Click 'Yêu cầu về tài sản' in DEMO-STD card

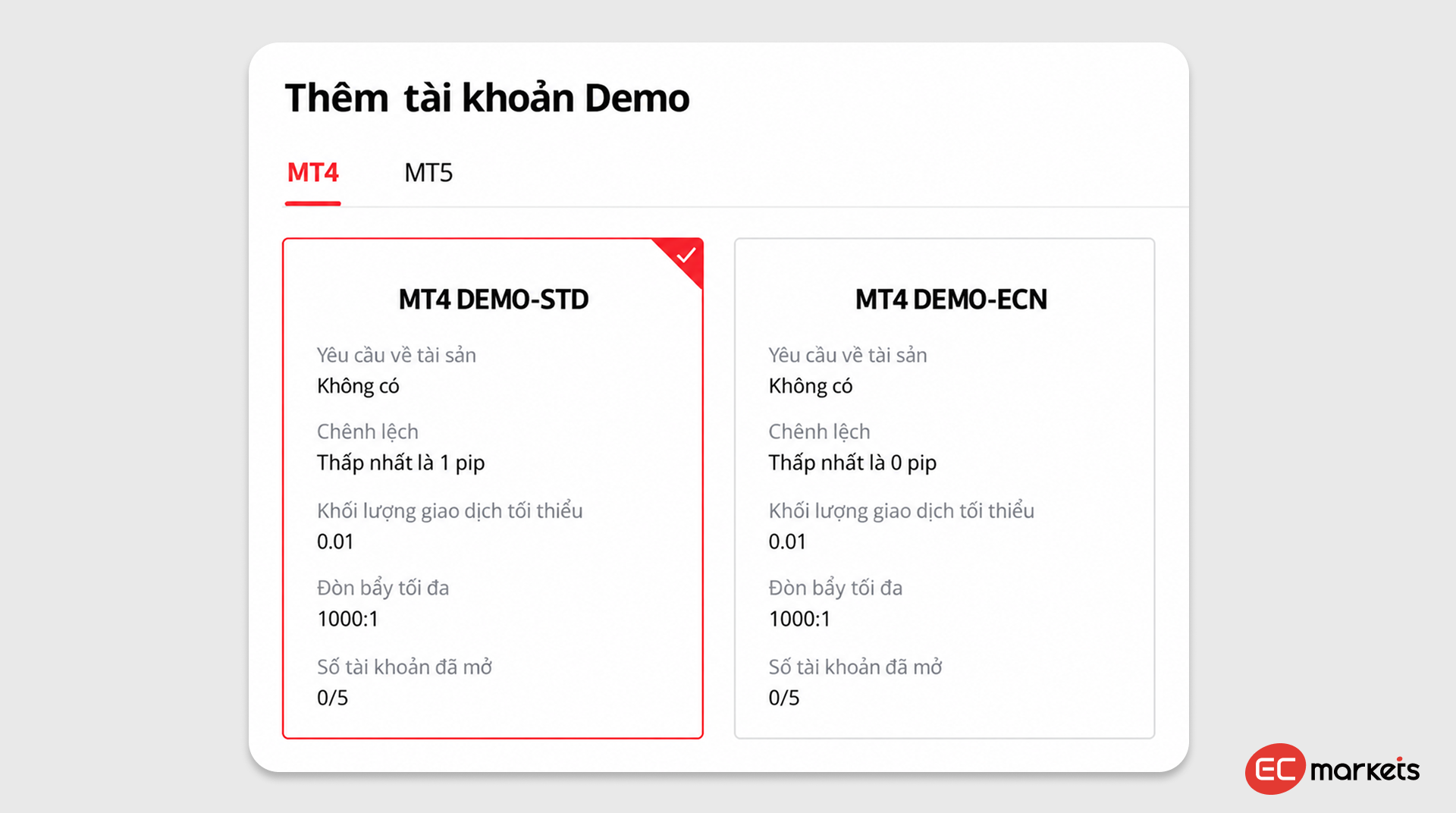pos(397,355)
